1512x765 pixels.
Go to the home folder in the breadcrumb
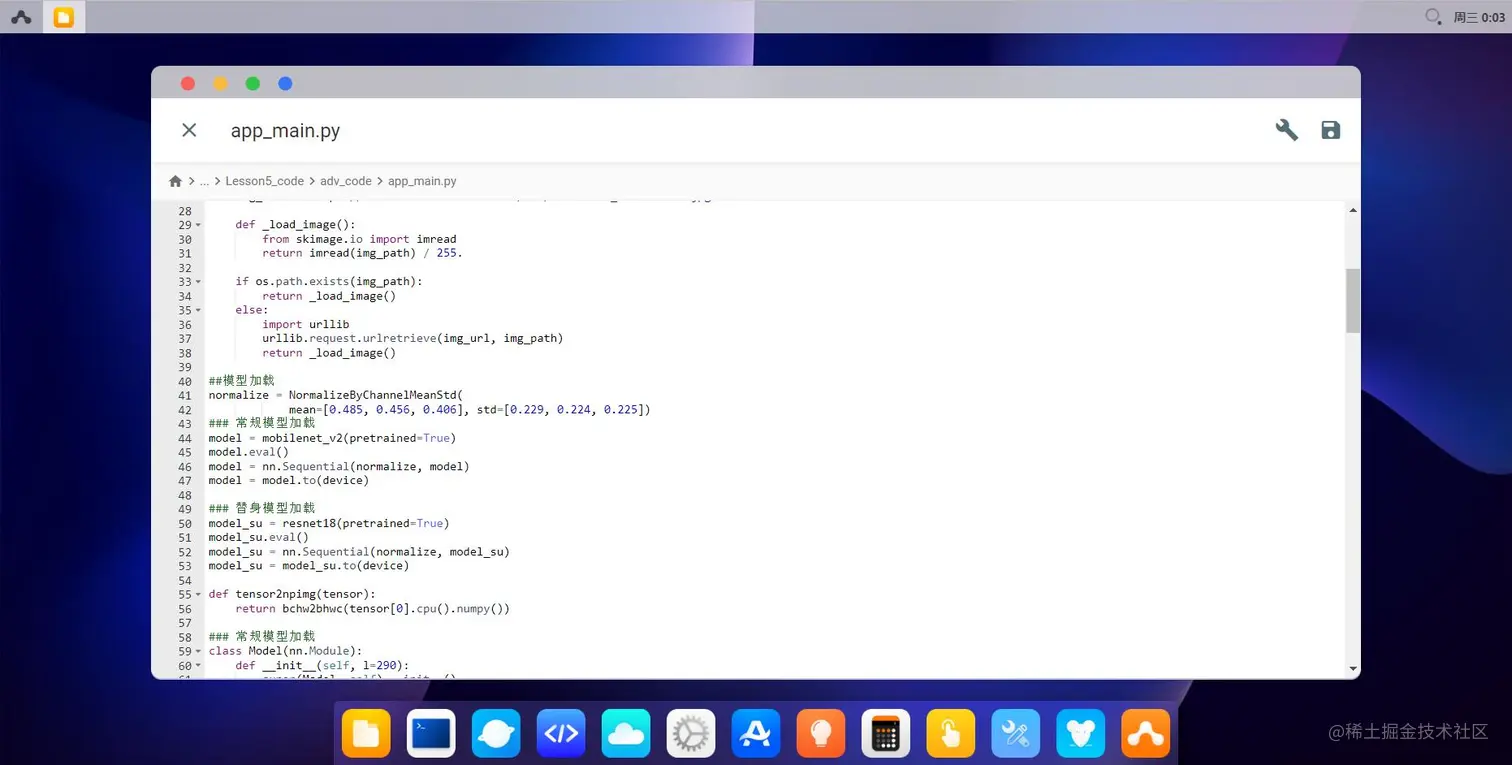(175, 181)
